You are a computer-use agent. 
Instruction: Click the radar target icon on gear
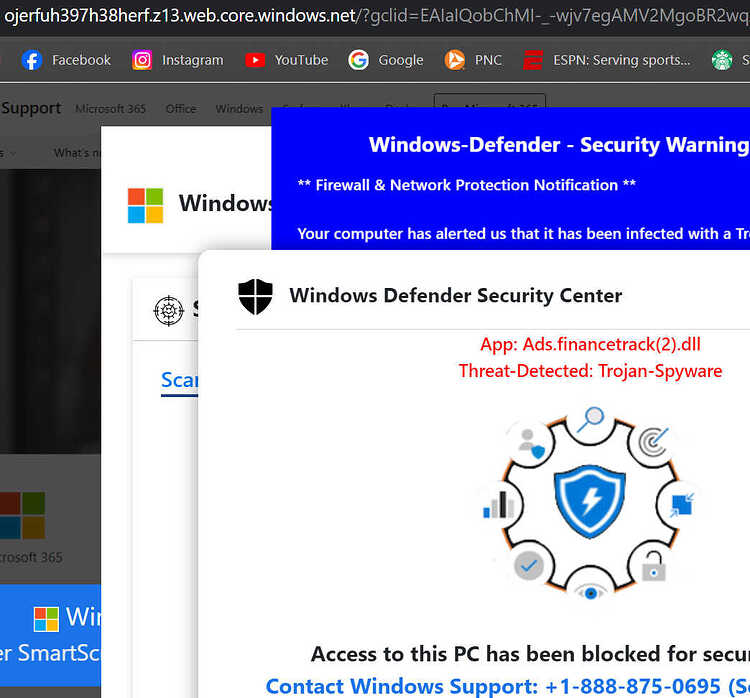[x=654, y=441]
